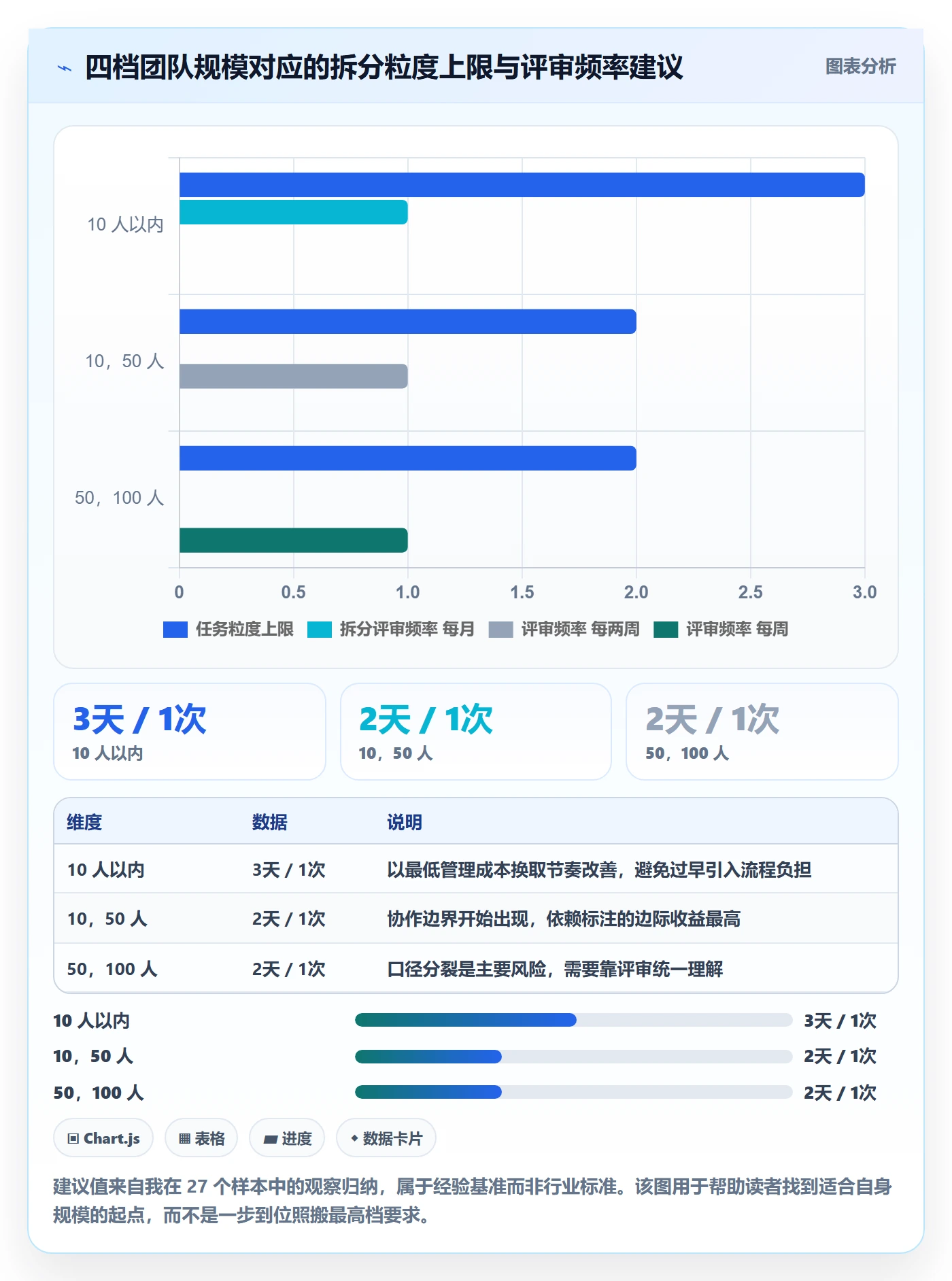Click the gray 2天 / 1次 card for 50，100 人
The image size is (952, 1281).
pos(762,732)
